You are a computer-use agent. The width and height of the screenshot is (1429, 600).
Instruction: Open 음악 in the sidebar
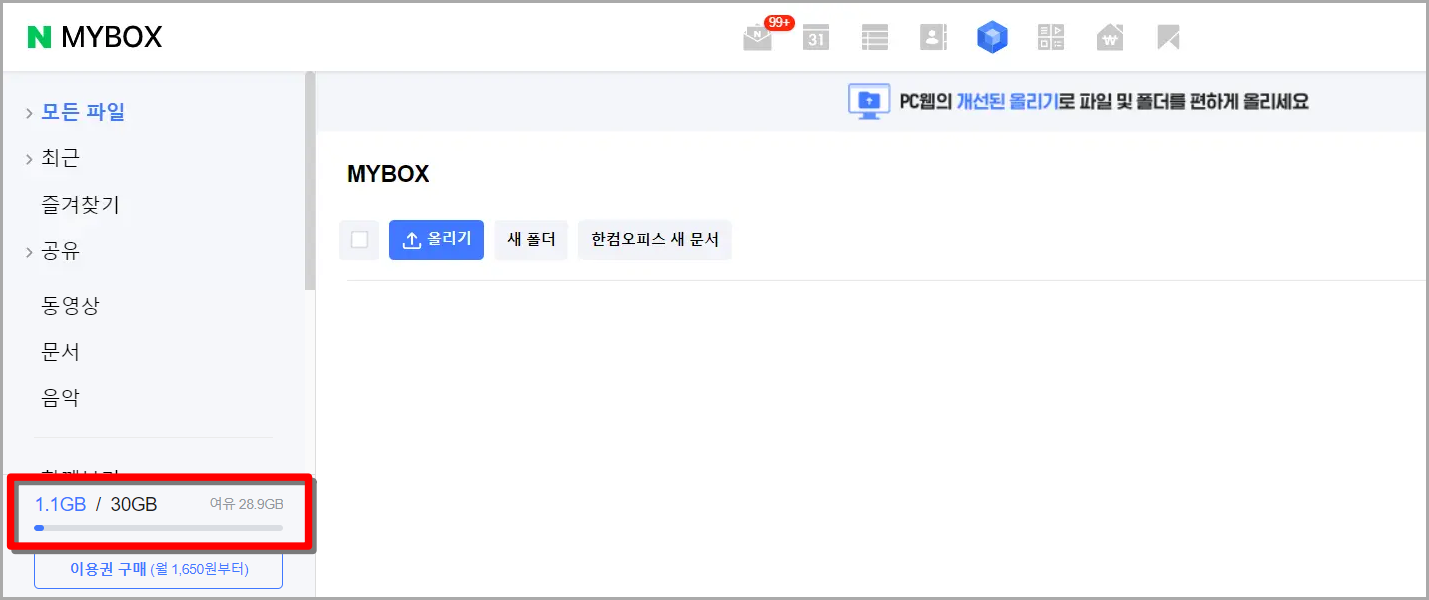(60, 398)
